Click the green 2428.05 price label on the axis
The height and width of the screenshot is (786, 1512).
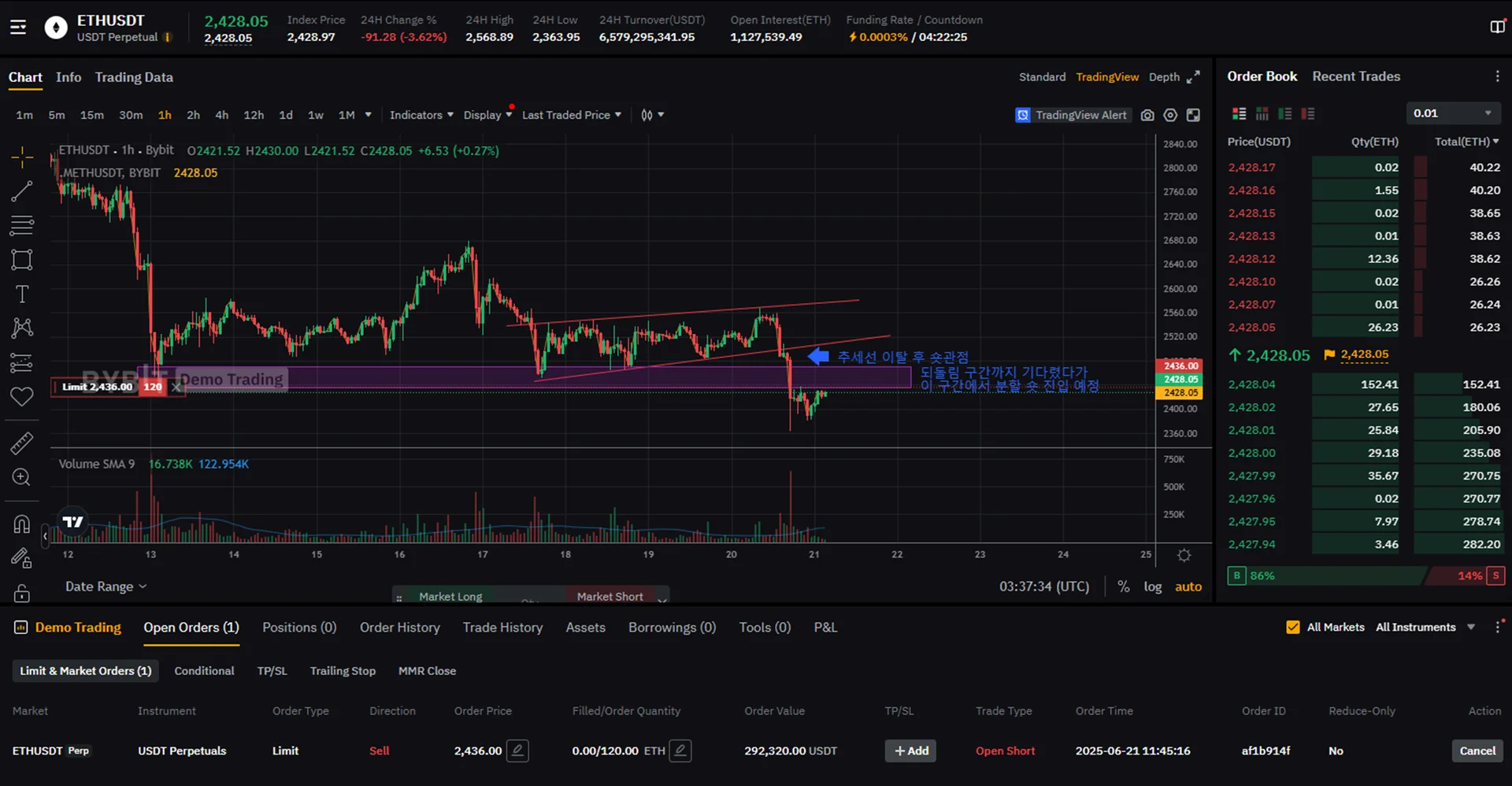pos(1180,379)
